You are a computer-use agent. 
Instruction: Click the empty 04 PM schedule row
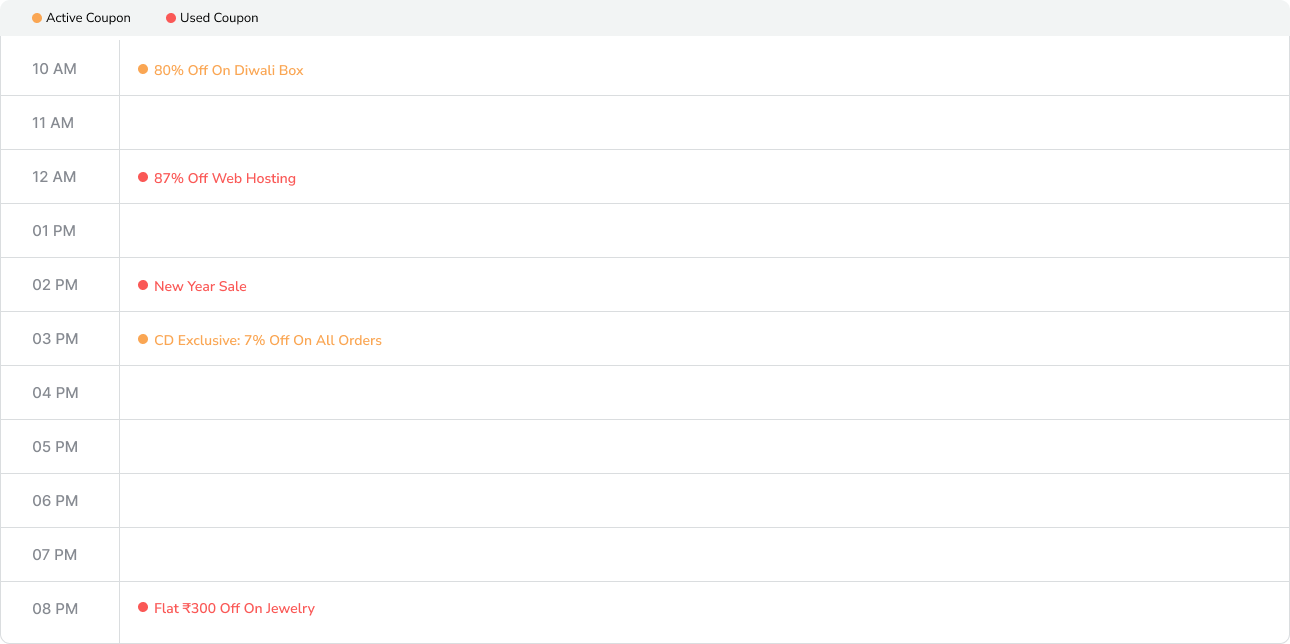(x=704, y=393)
